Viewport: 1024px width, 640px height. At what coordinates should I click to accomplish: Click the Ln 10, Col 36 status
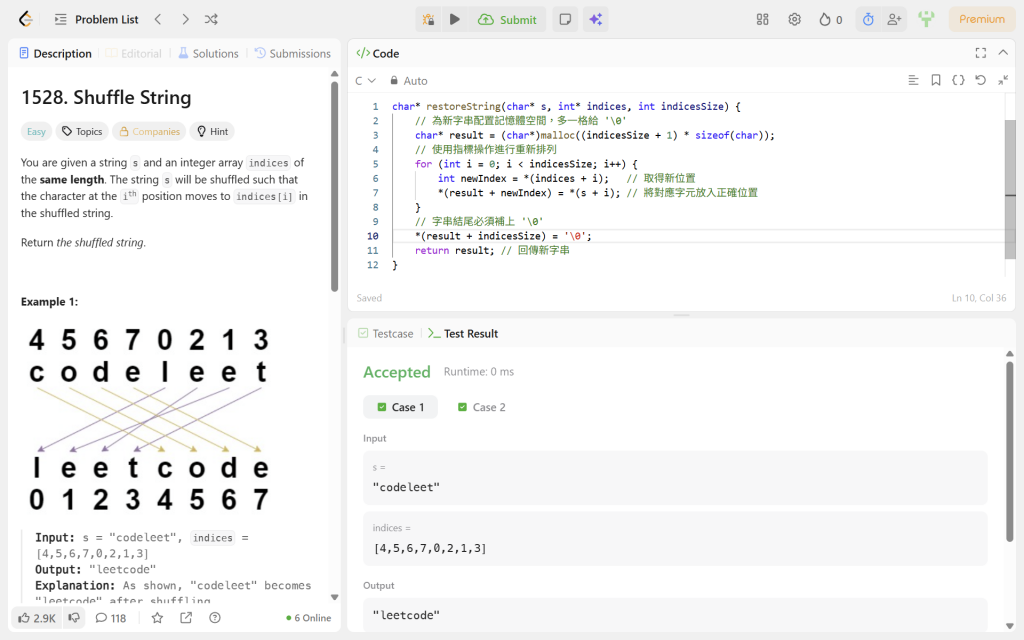click(x=978, y=298)
